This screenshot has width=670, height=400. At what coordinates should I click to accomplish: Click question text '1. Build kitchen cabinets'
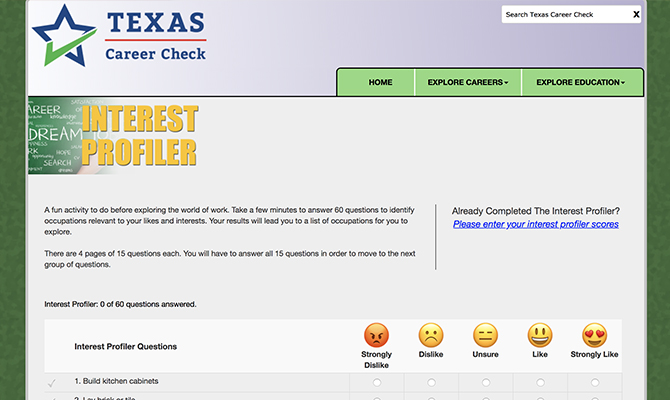pyautogui.click(x=116, y=381)
